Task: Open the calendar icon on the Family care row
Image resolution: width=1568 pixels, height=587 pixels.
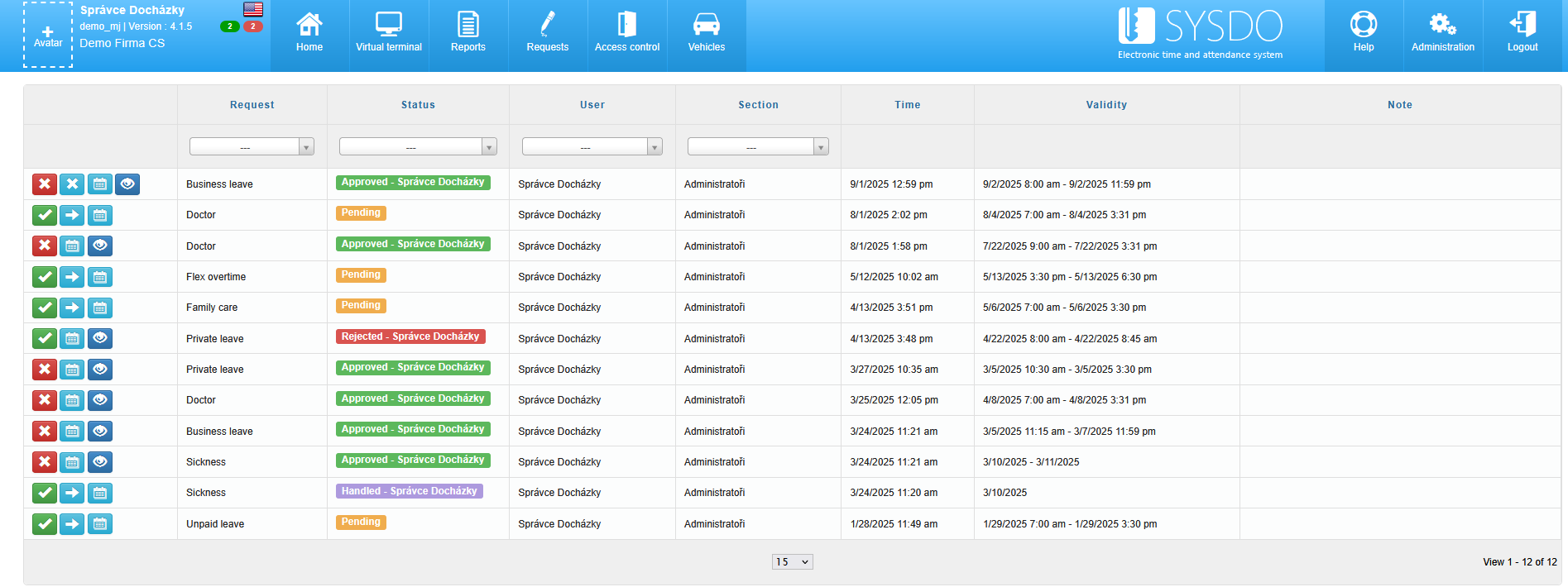Action: click(x=100, y=308)
